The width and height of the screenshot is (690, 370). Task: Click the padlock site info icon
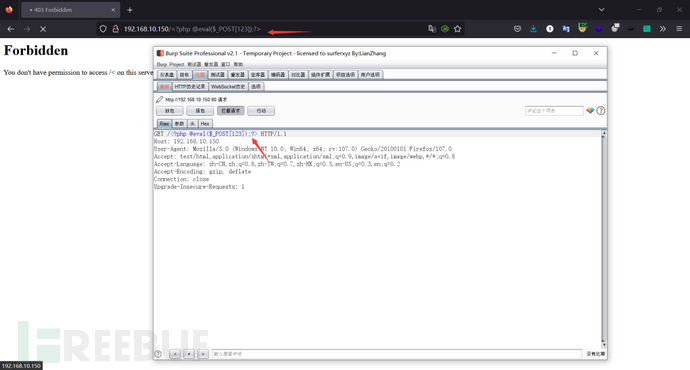(115, 29)
